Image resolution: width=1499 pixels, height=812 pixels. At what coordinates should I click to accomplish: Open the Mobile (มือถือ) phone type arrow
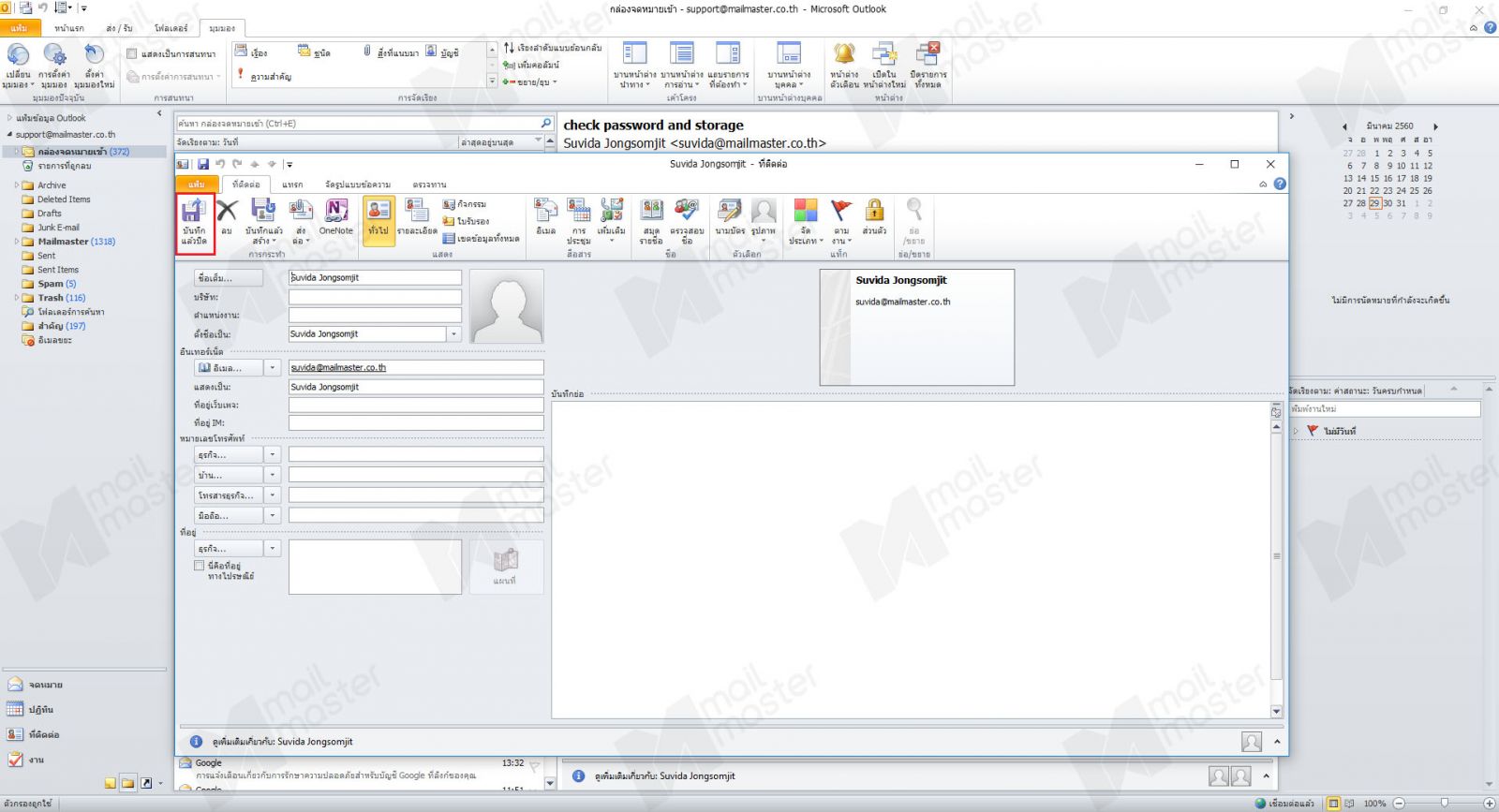273,516
